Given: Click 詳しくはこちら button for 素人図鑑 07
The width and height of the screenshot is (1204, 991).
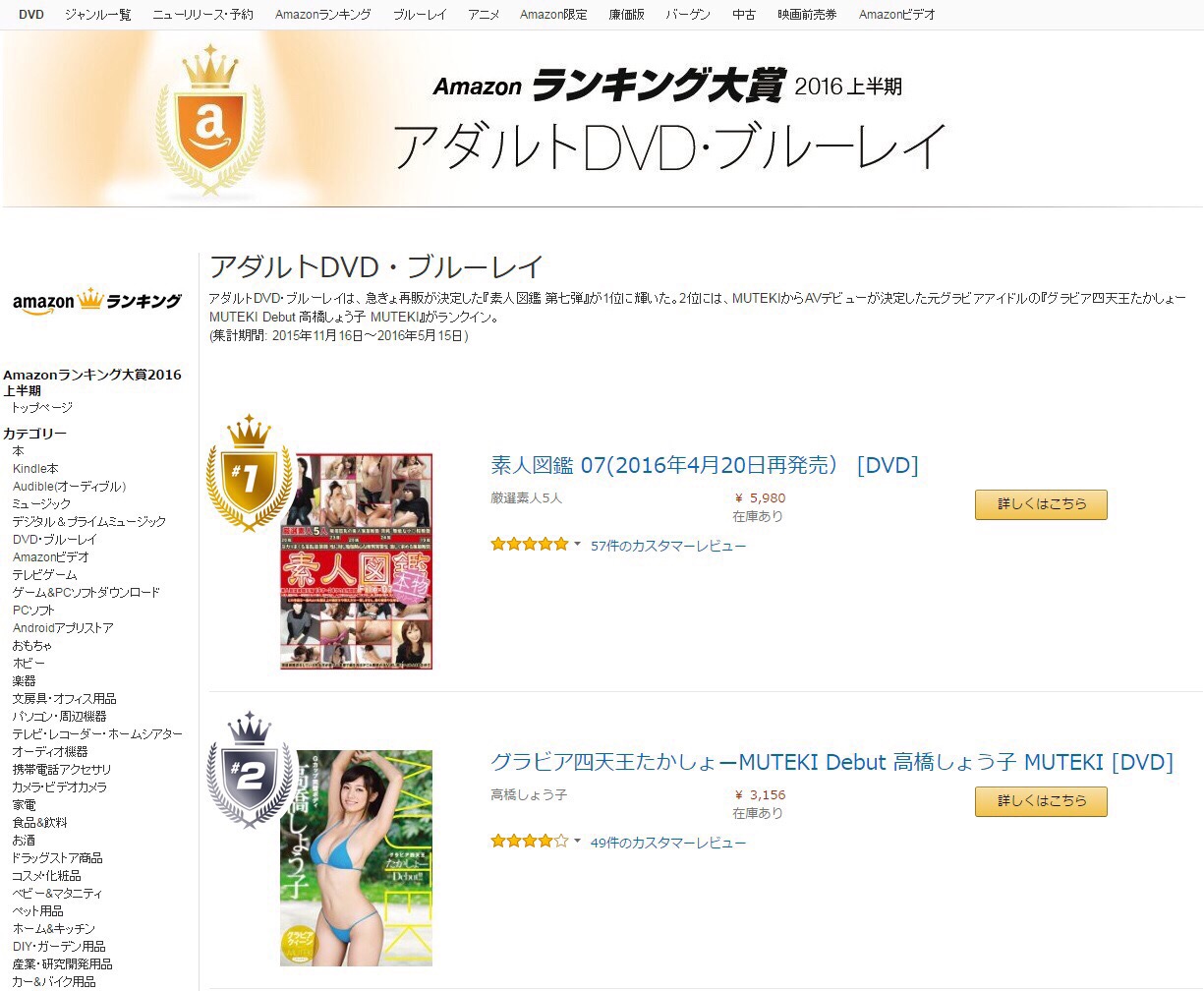Looking at the screenshot, I should [1041, 504].
